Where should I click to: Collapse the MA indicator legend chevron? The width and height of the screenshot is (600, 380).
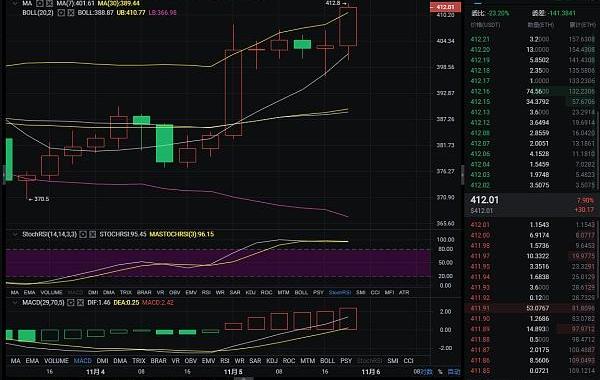(15, 3)
